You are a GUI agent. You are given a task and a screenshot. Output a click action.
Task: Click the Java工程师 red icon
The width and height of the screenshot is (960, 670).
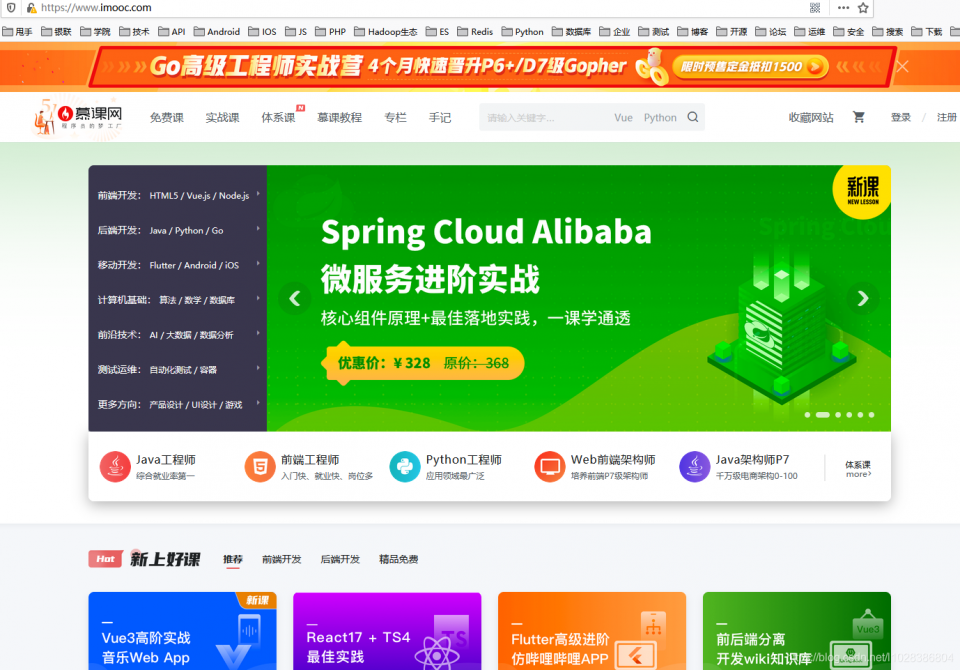pyautogui.click(x=115, y=467)
